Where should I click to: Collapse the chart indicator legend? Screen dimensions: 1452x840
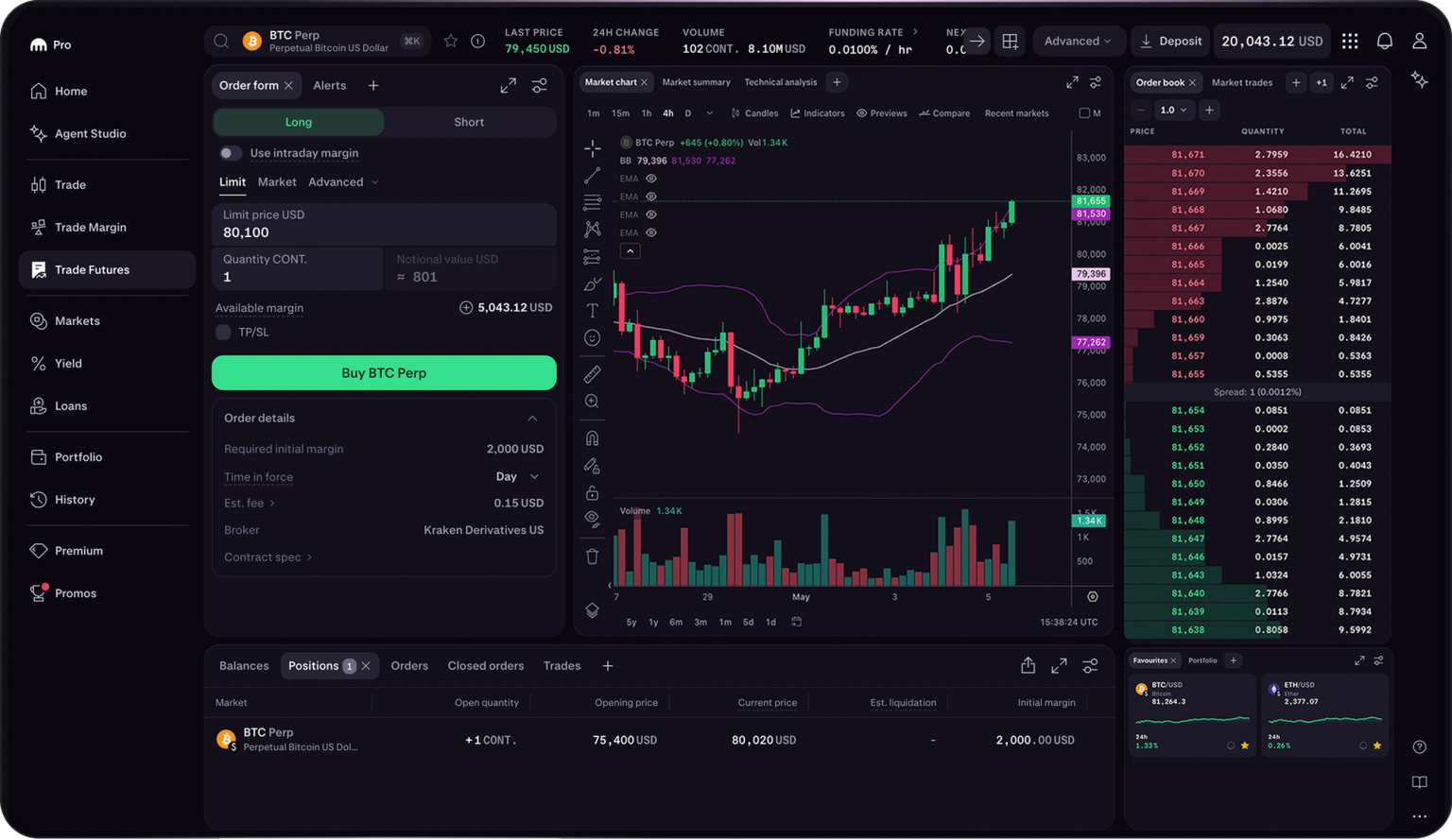[631, 251]
